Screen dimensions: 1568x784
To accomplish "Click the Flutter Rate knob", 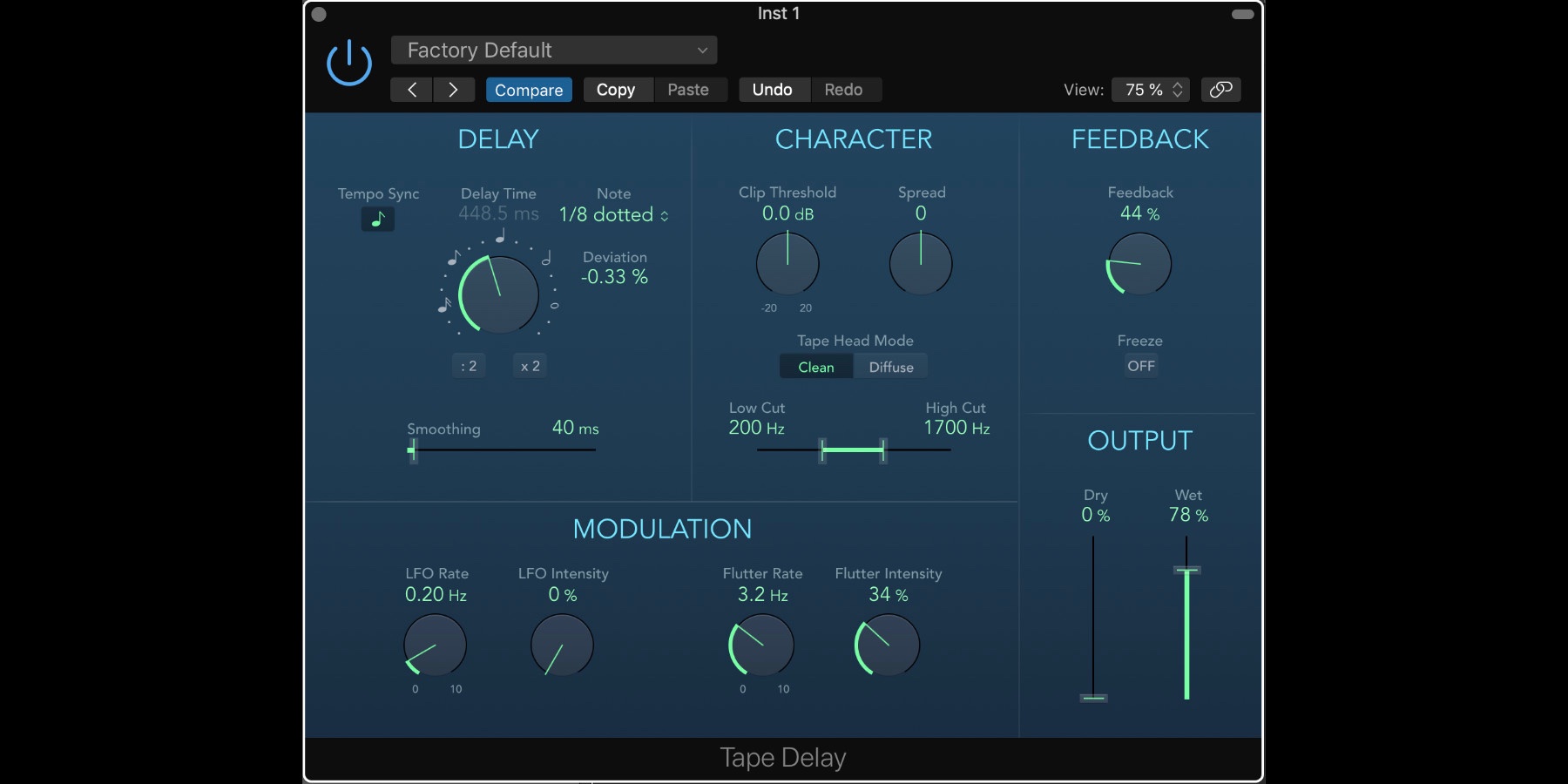I will 762,645.
